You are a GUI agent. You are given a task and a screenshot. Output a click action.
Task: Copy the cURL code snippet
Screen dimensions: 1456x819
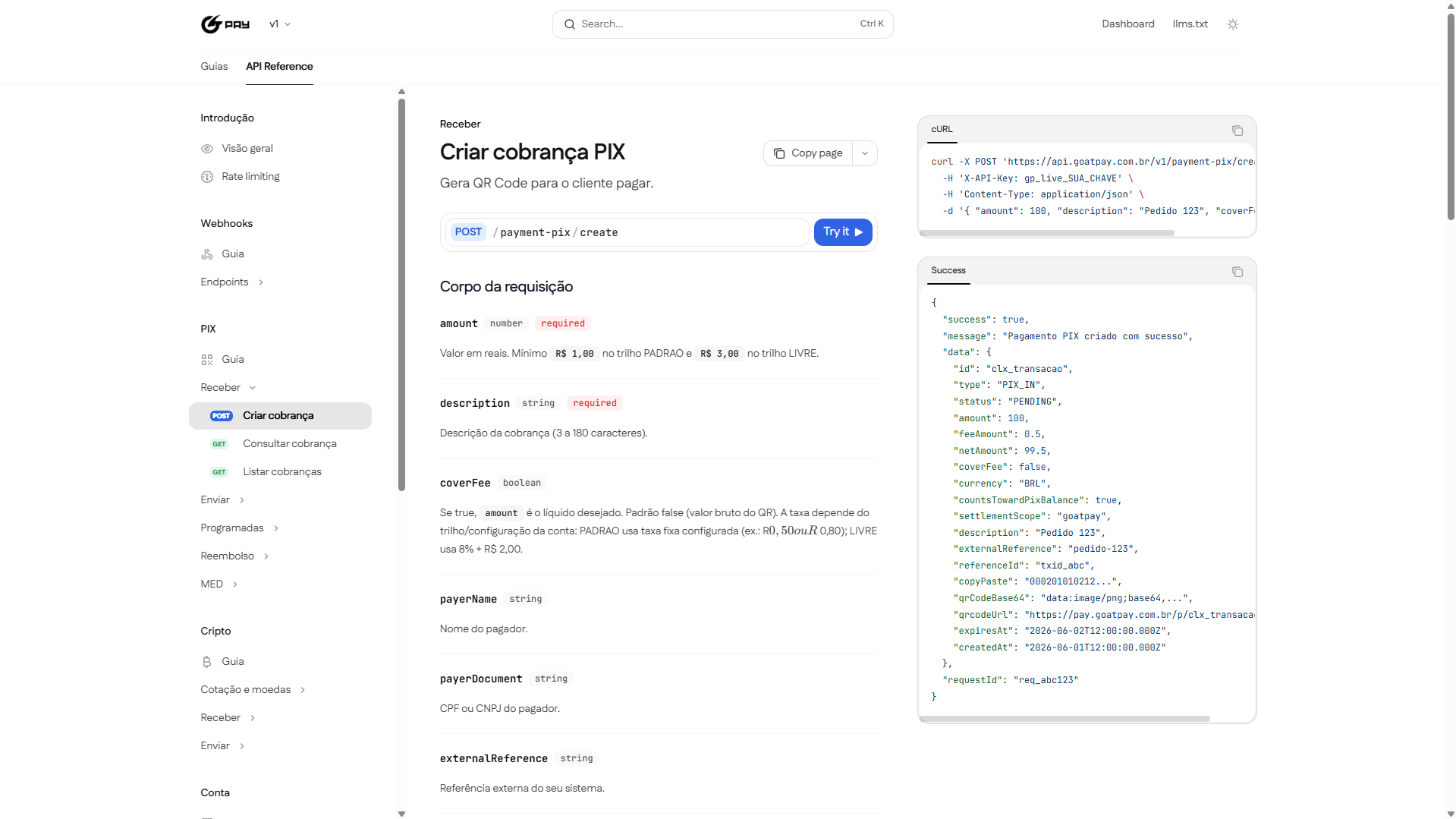pos(1237,131)
